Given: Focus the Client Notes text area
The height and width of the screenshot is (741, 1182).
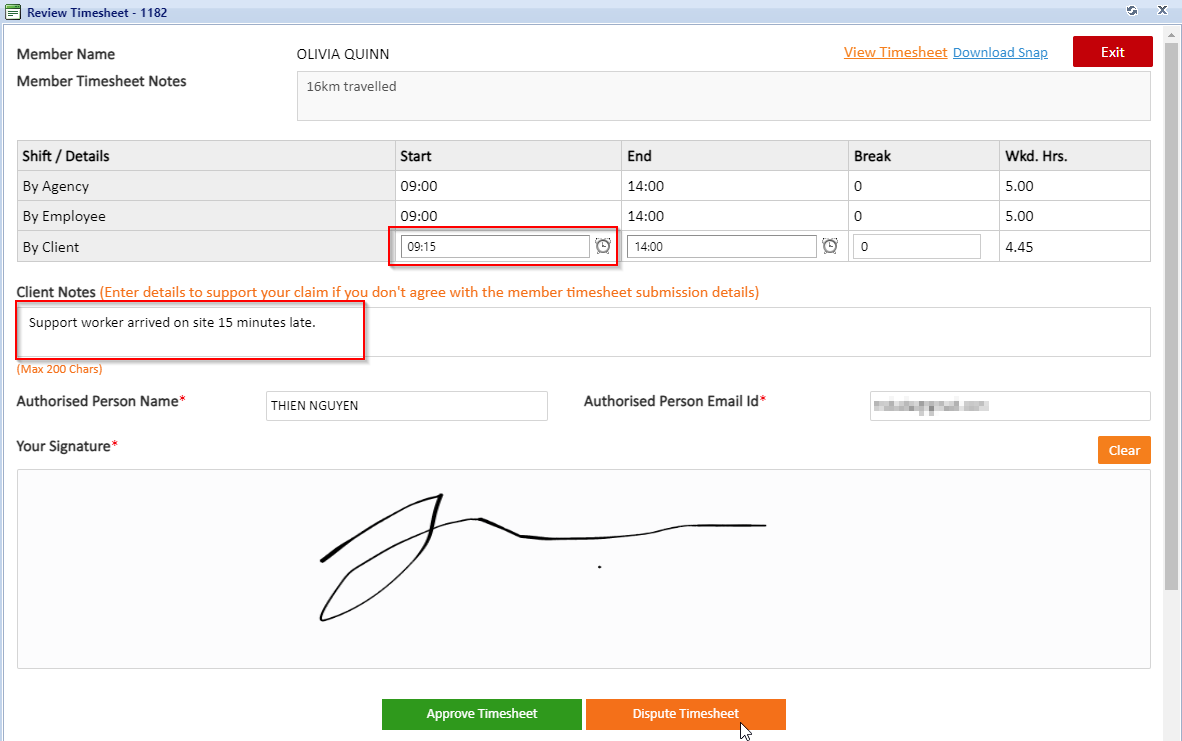Looking at the screenshot, I should click(x=583, y=332).
